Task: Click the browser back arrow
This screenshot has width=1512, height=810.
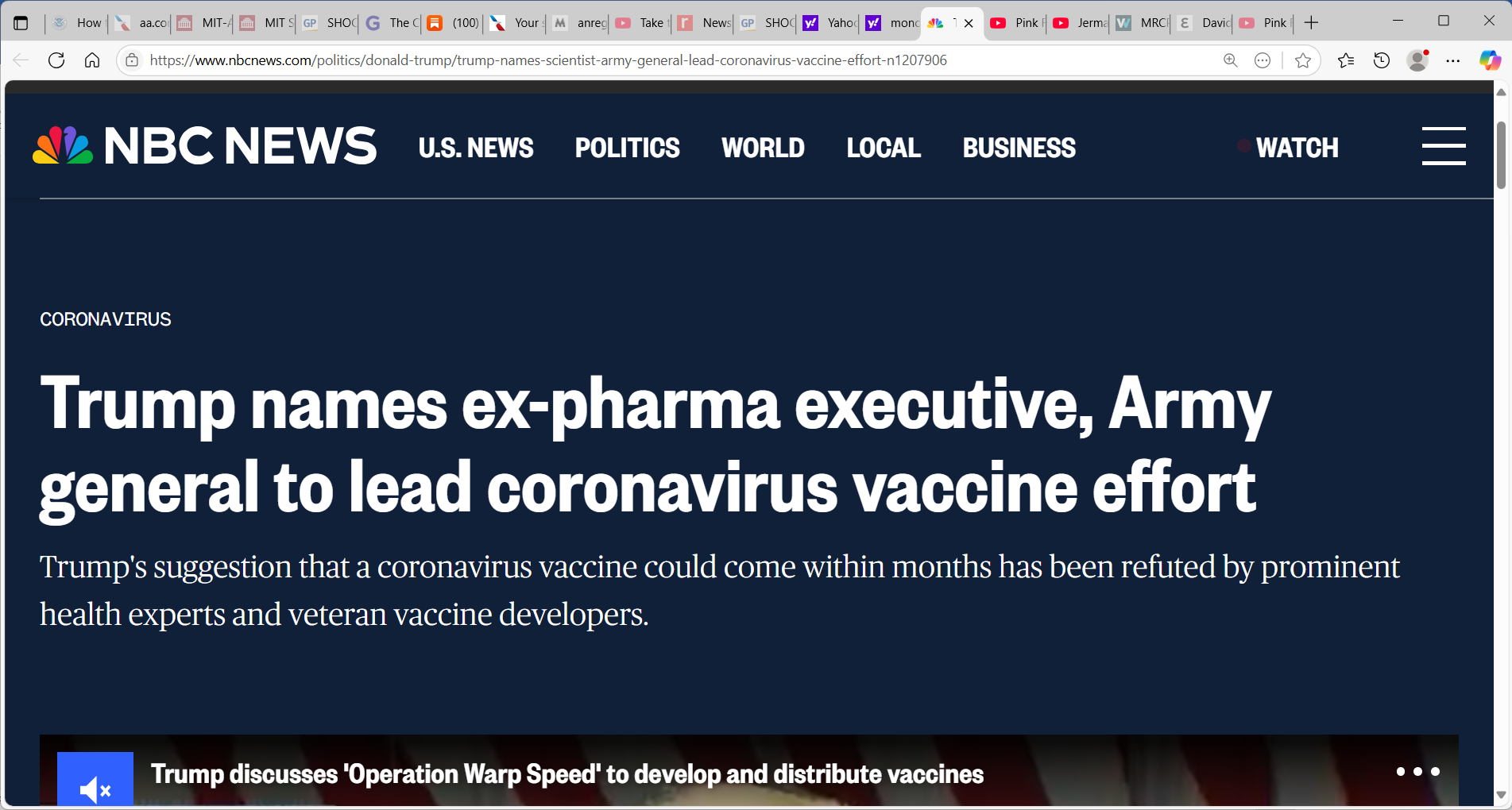Action: tap(21, 60)
